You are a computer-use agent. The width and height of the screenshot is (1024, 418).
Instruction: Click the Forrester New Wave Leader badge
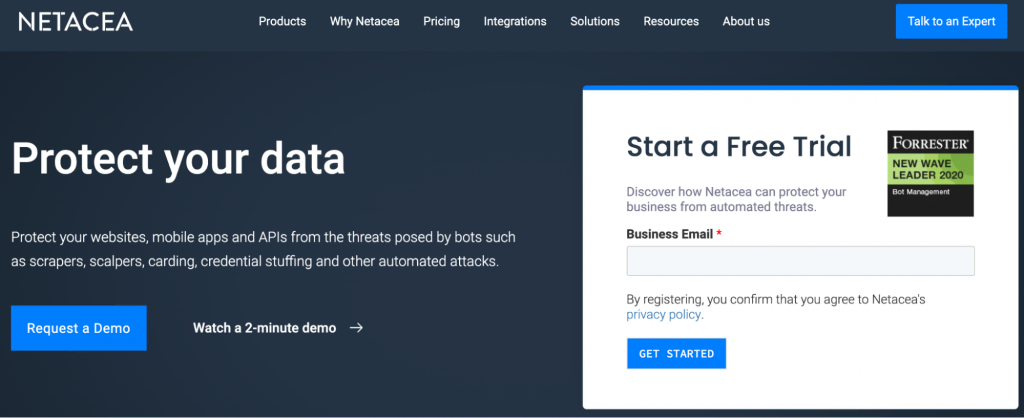click(930, 173)
